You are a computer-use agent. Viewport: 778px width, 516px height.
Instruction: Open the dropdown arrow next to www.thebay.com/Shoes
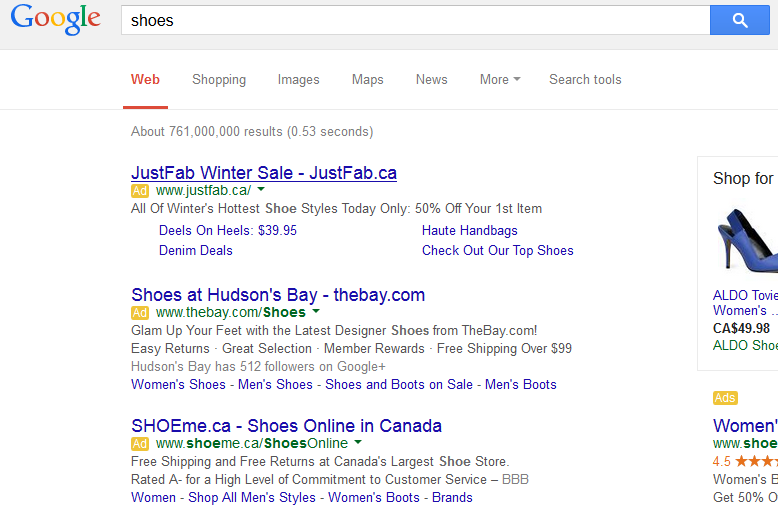pyautogui.click(x=316, y=312)
